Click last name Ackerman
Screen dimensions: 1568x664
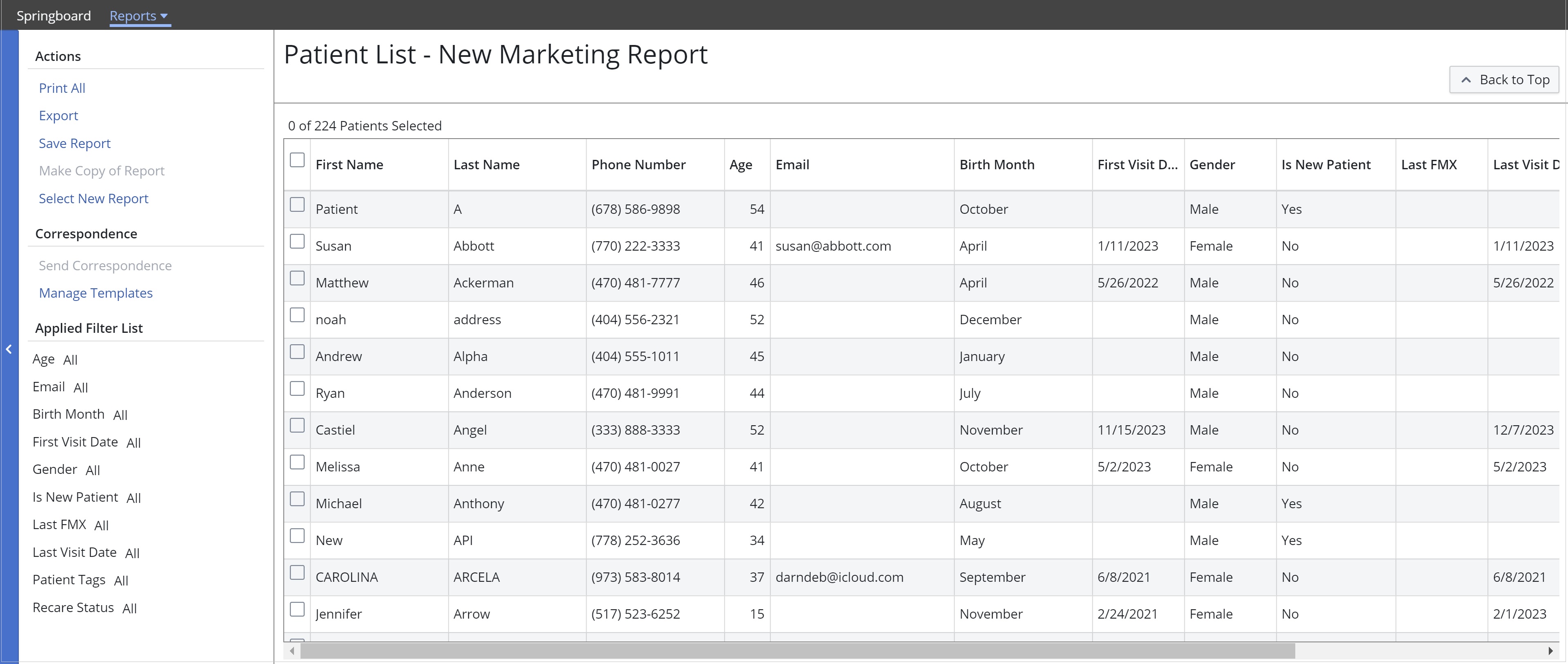click(x=483, y=283)
